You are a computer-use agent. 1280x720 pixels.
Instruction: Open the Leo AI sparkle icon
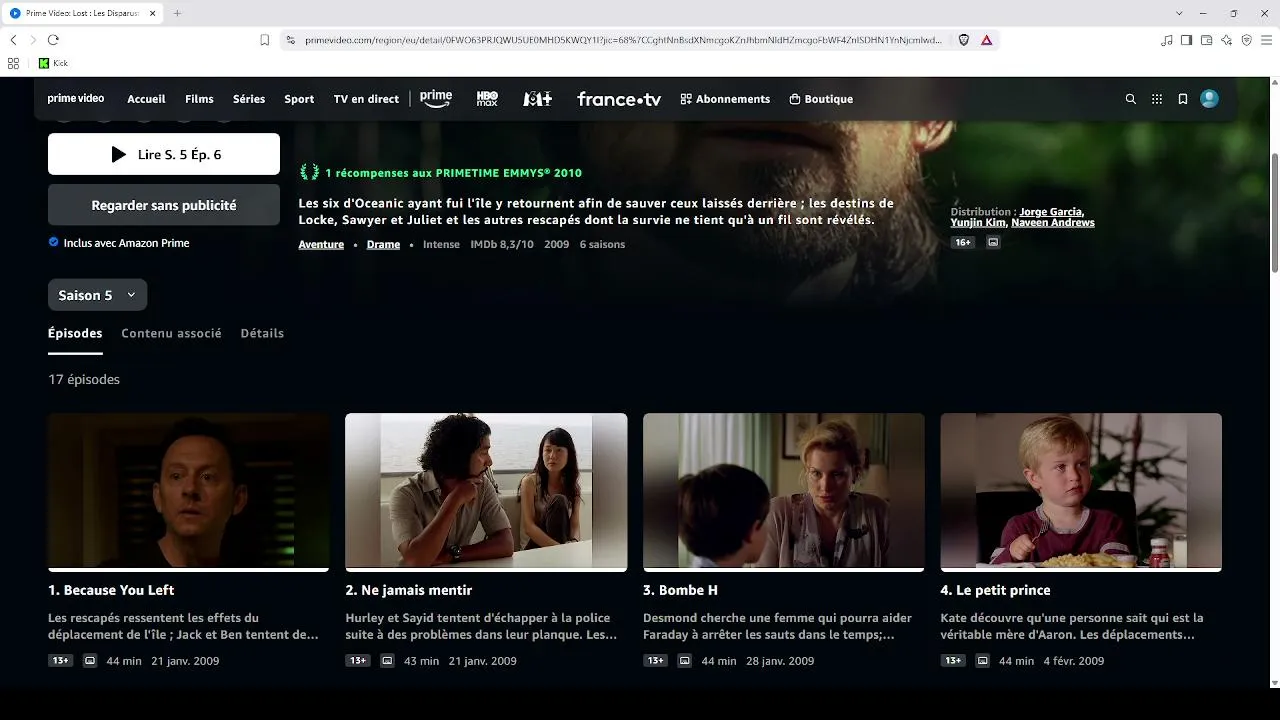(x=1226, y=40)
